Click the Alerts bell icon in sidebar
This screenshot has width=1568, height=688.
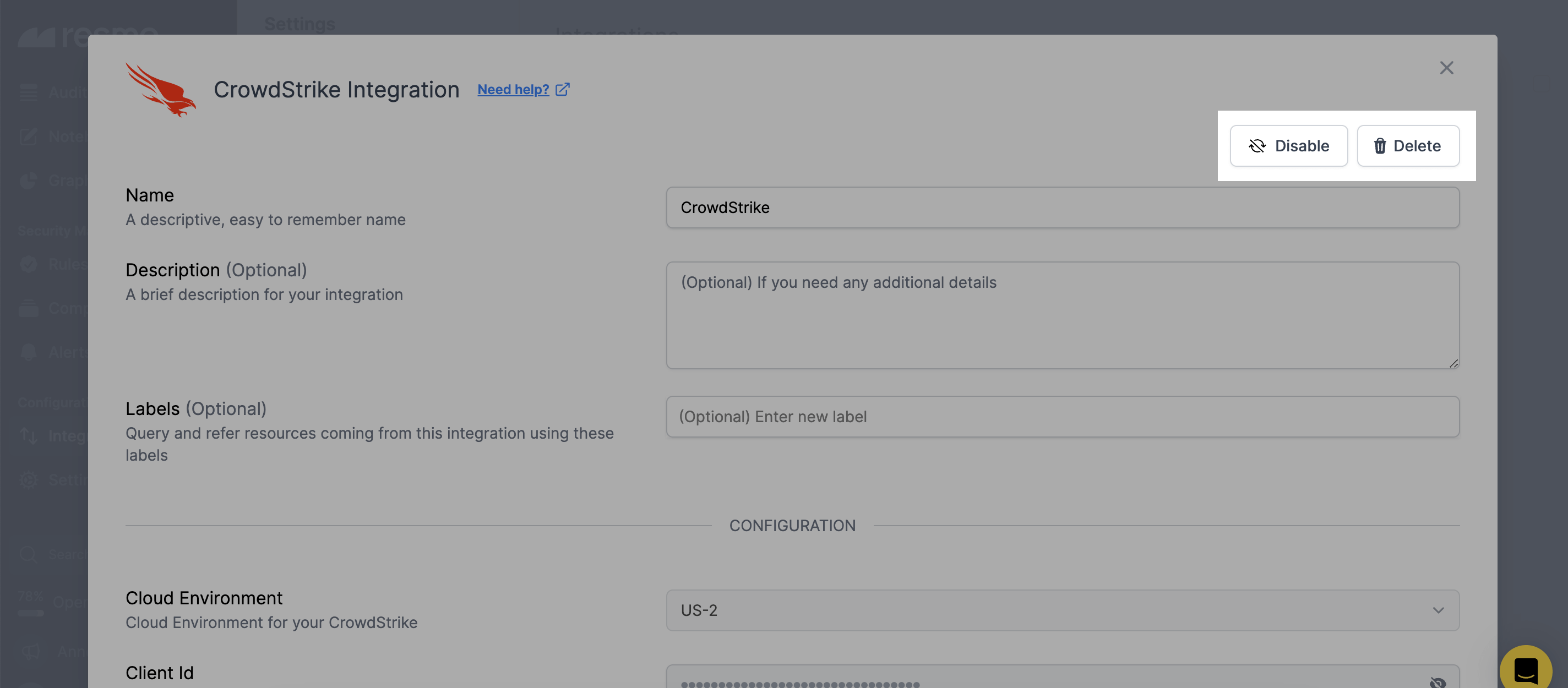pos(29,352)
